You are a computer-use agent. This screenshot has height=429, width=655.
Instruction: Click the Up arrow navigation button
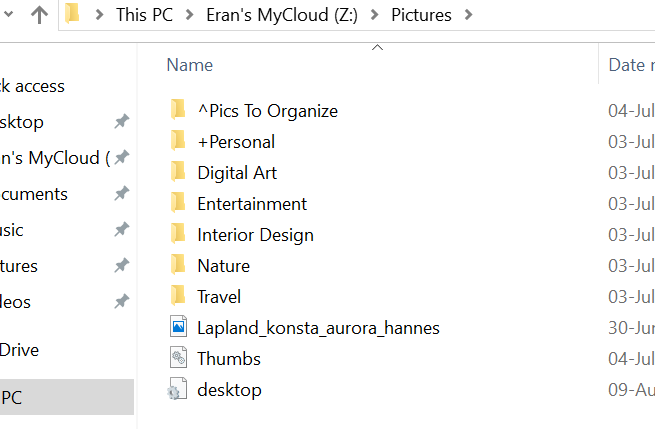pyautogui.click(x=40, y=15)
